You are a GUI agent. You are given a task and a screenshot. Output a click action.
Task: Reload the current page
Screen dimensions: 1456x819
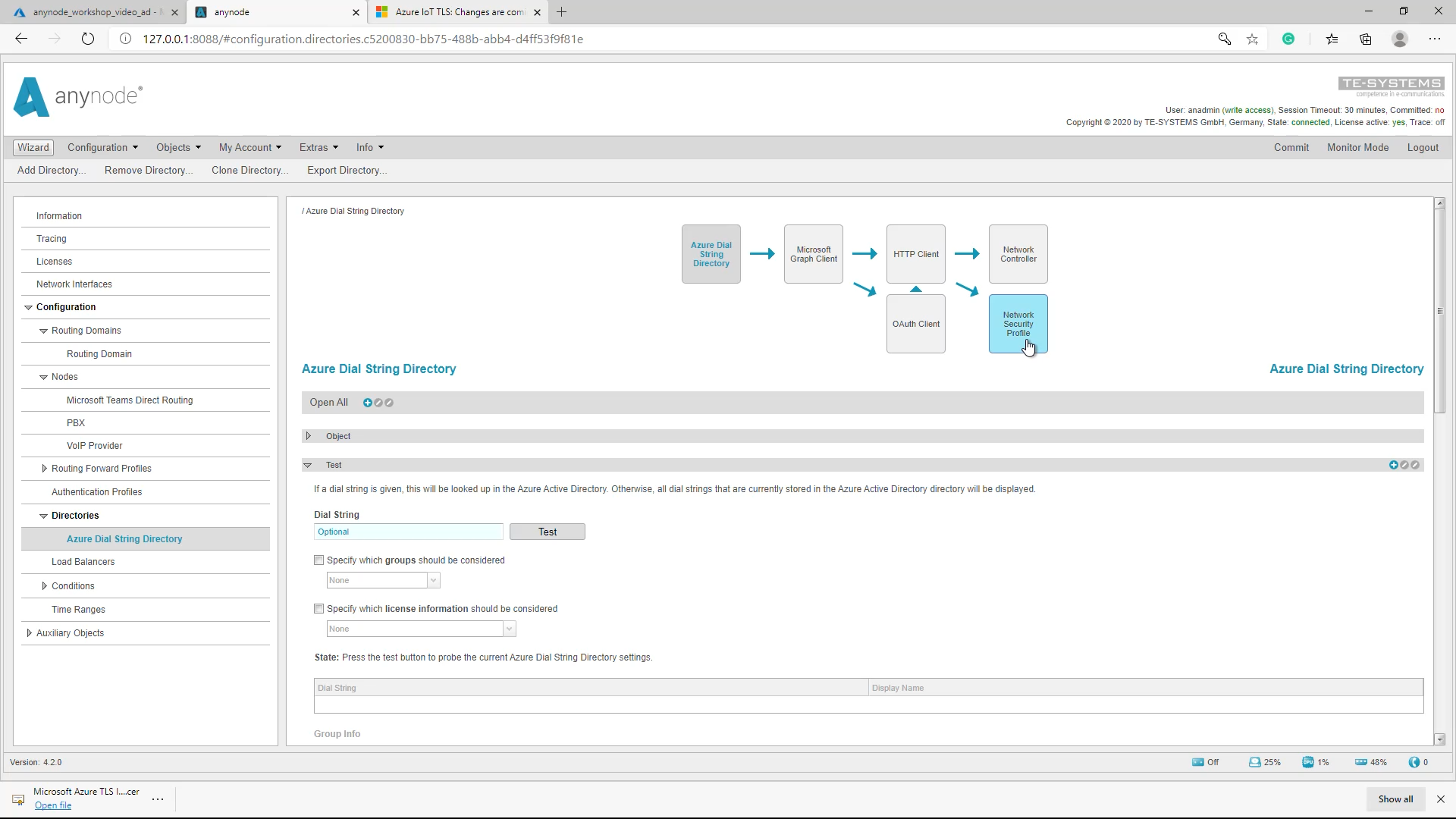(x=88, y=39)
